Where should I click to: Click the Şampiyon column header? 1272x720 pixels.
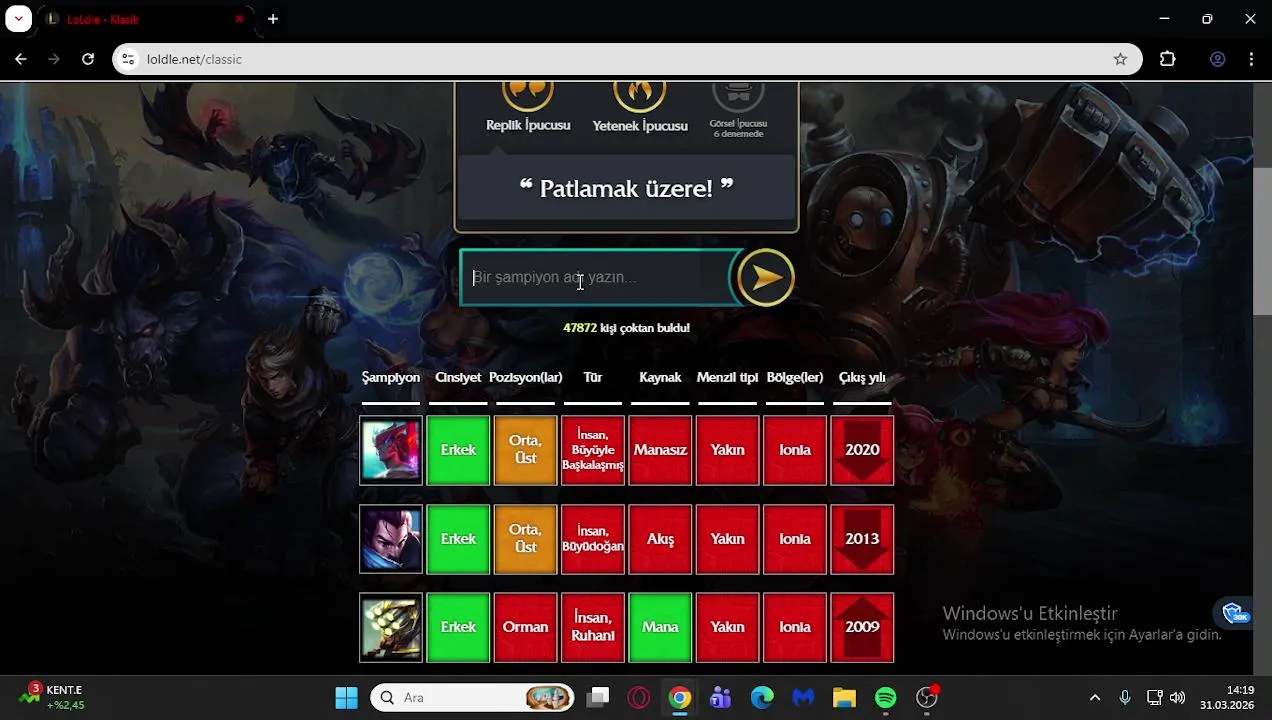tap(391, 377)
